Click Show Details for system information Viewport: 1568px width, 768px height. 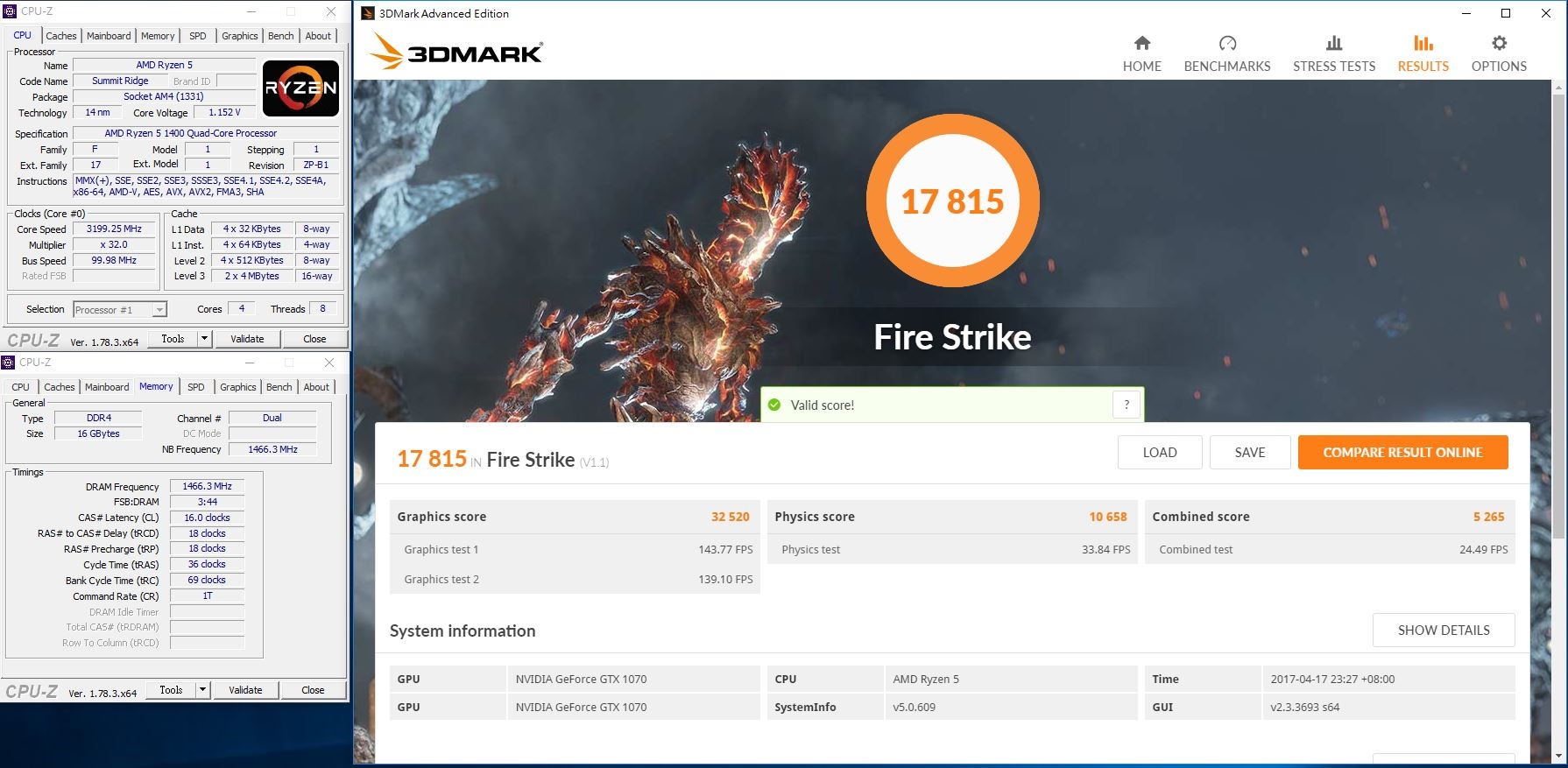tap(1444, 631)
